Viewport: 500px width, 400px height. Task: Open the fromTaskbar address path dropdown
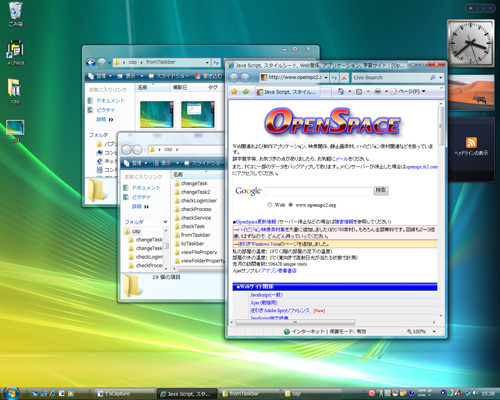coord(207,62)
